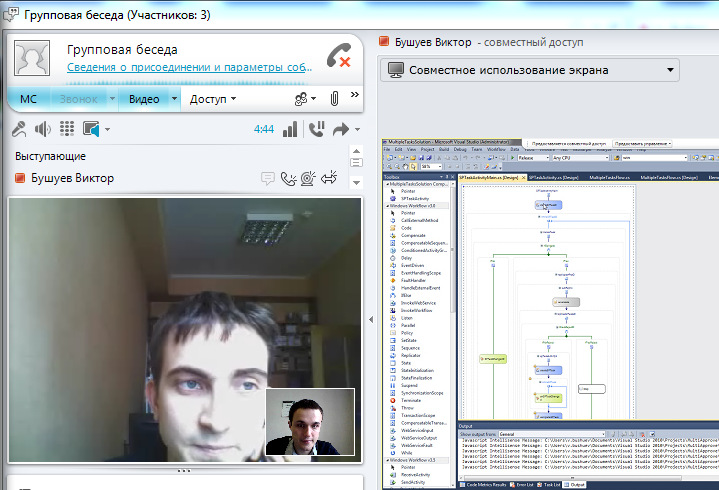This screenshot has width=719, height=490.
Task: Collapse the sharing pane with the arrow
Action: (x=371, y=319)
